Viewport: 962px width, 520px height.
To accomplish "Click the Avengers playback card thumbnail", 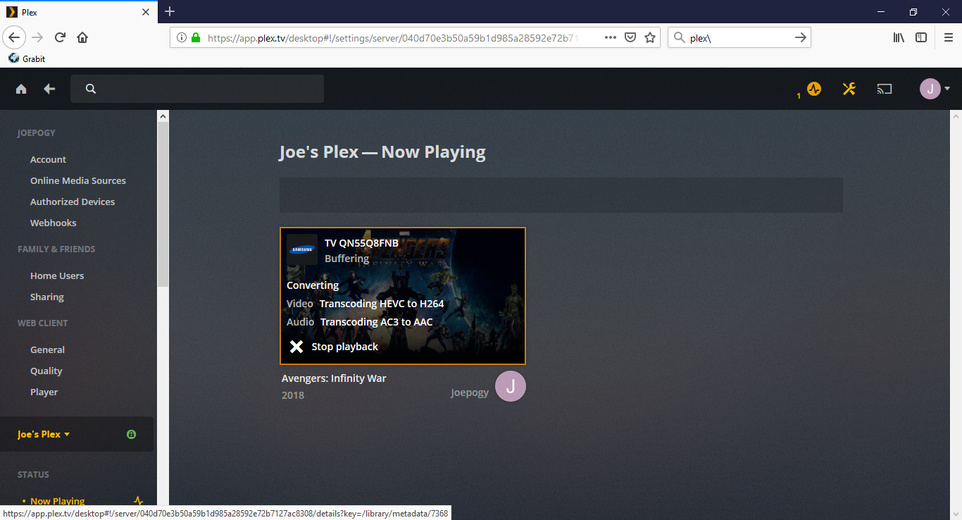I will [402, 296].
